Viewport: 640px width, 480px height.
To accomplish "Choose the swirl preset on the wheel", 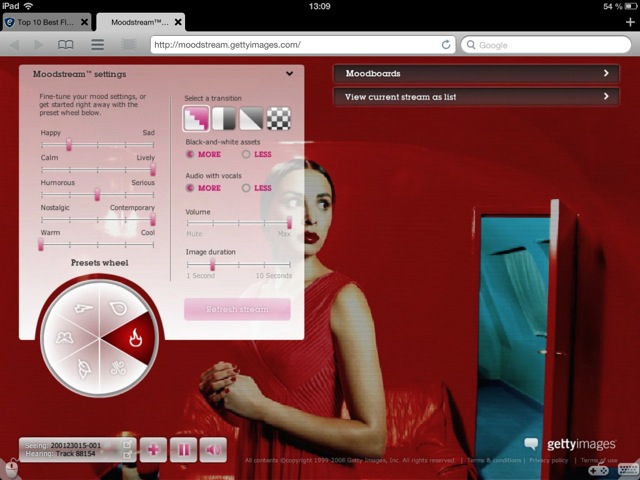I will [x=118, y=369].
